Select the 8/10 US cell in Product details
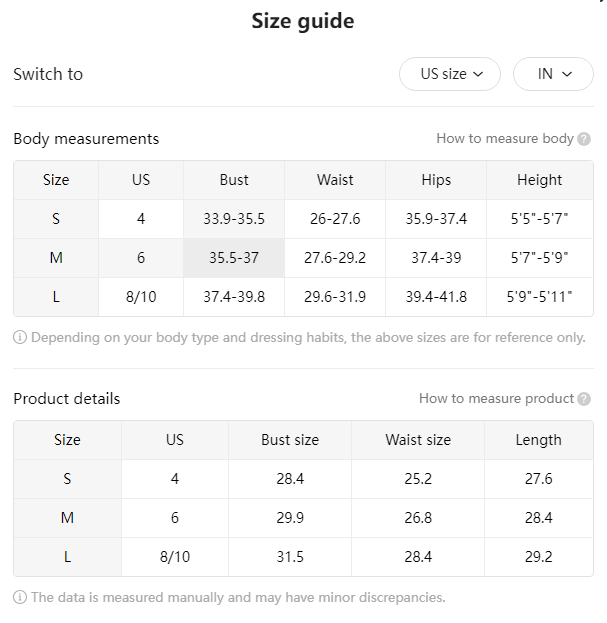607x623 pixels. pos(175,557)
